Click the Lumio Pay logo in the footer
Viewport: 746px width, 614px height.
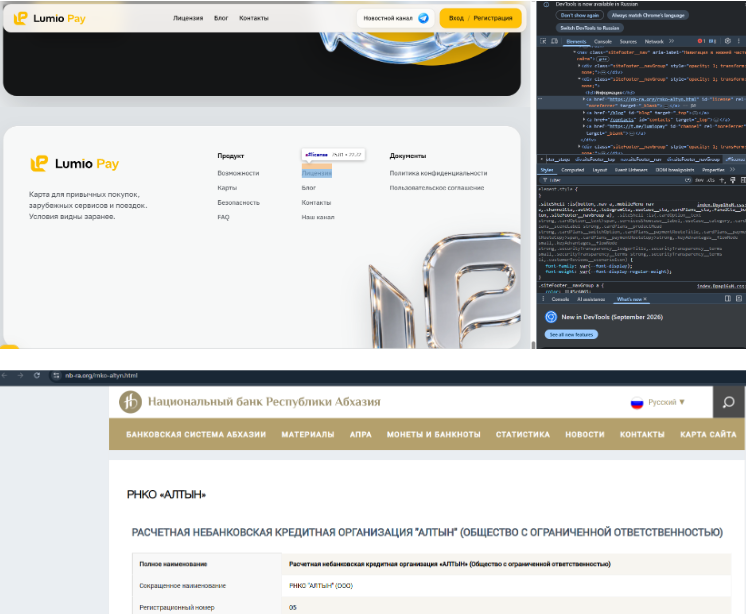75,164
